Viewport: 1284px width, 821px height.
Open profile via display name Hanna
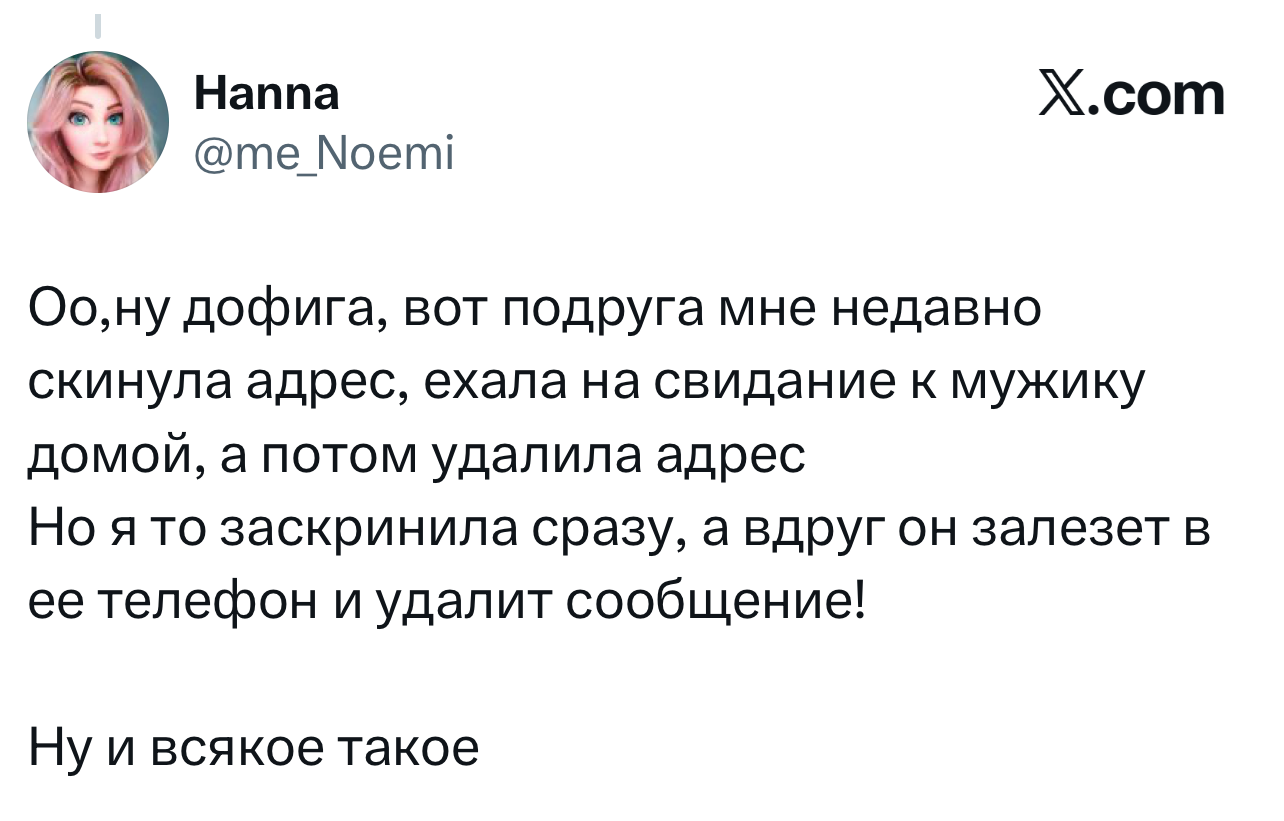point(267,97)
